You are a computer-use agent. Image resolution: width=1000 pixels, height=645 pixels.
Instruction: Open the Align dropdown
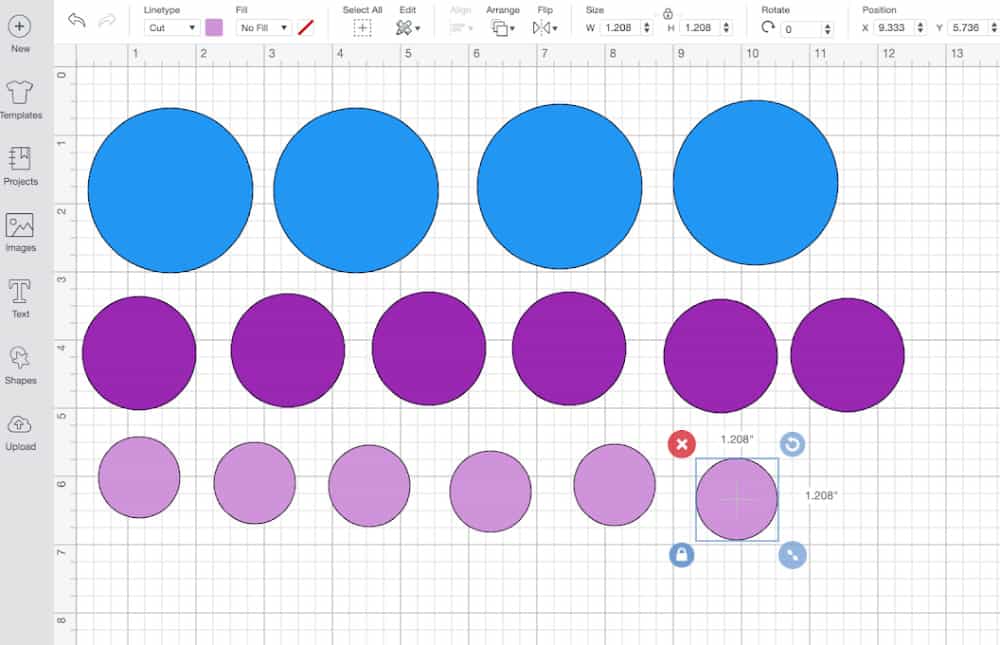click(x=461, y=27)
